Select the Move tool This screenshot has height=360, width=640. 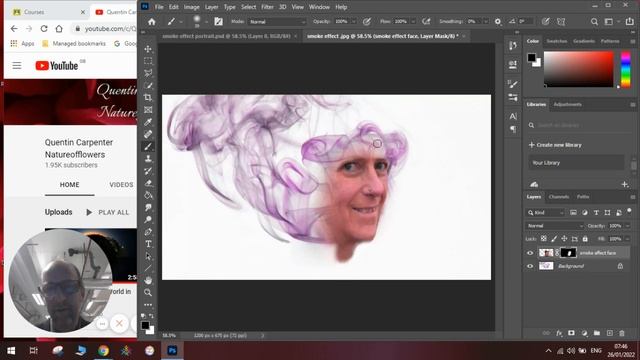point(148,49)
